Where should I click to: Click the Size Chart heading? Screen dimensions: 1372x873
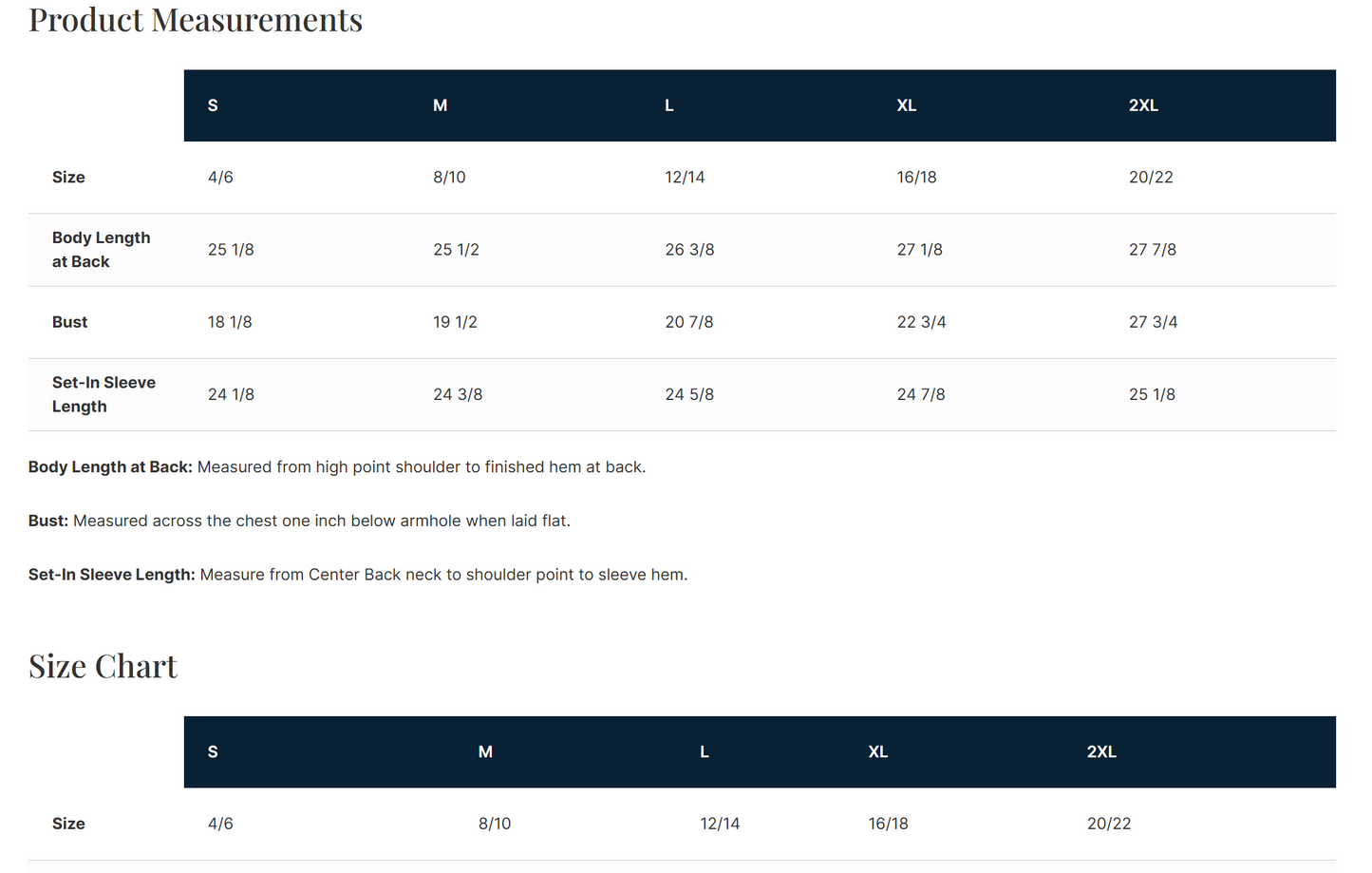pyautogui.click(x=103, y=667)
